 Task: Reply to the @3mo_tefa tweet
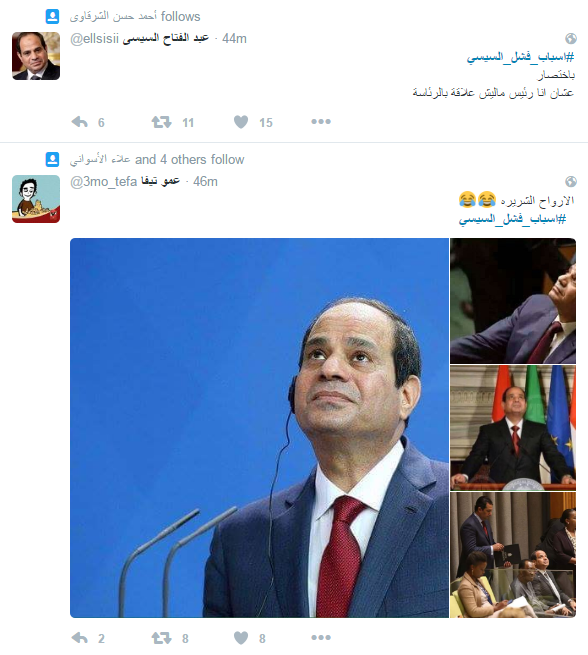pos(80,638)
